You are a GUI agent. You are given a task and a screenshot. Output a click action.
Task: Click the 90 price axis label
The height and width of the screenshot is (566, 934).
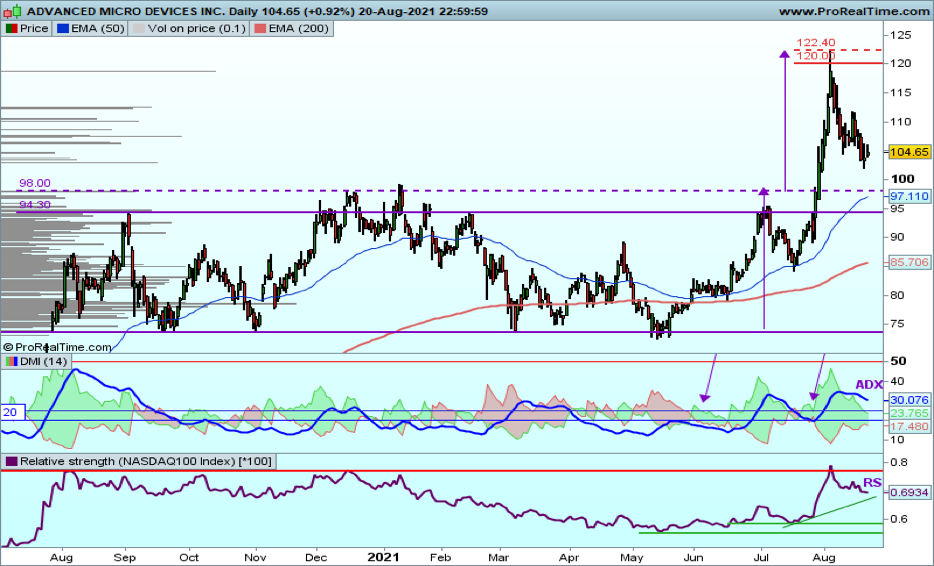click(x=898, y=237)
